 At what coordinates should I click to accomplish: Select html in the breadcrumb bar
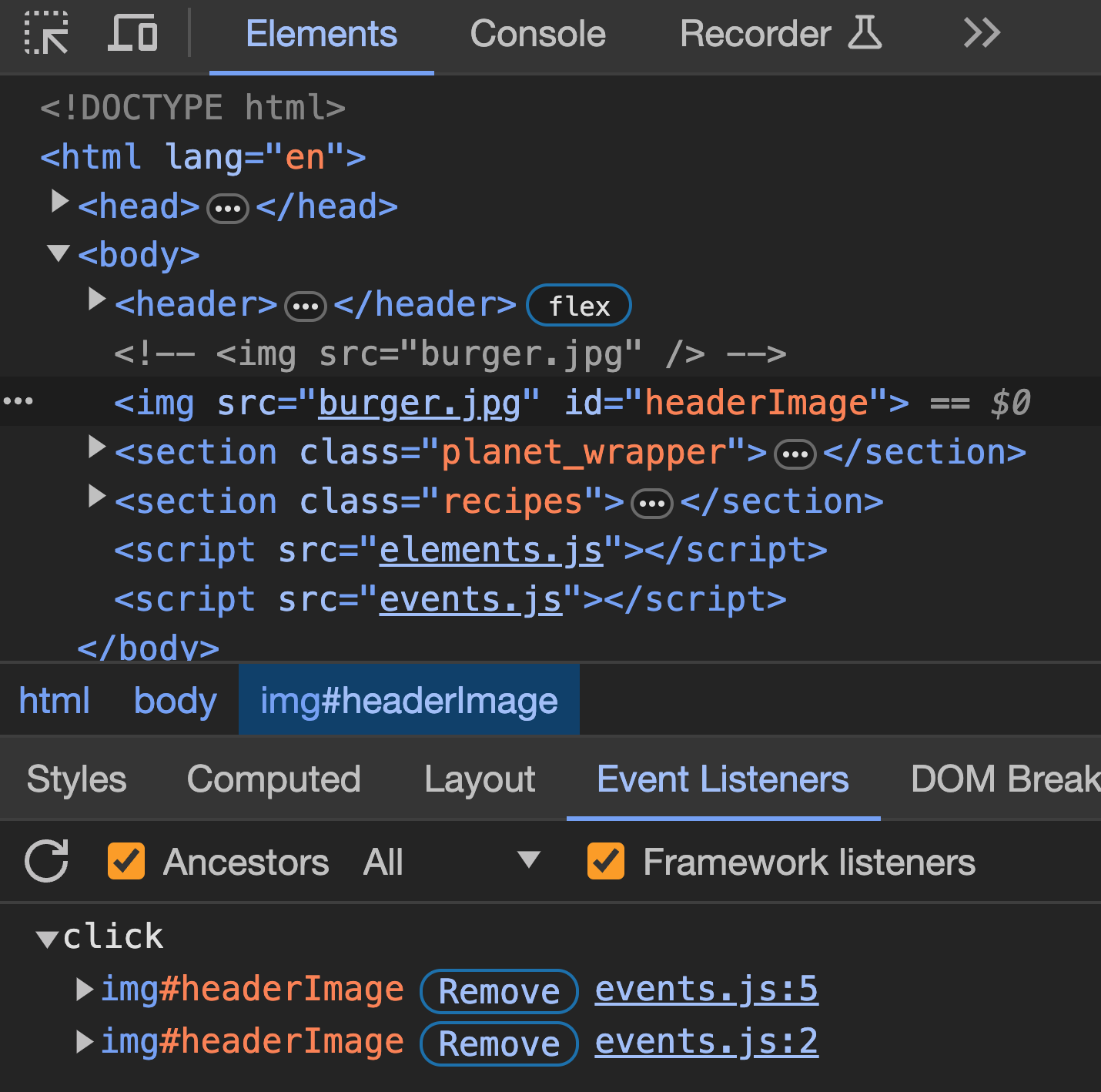point(55,701)
